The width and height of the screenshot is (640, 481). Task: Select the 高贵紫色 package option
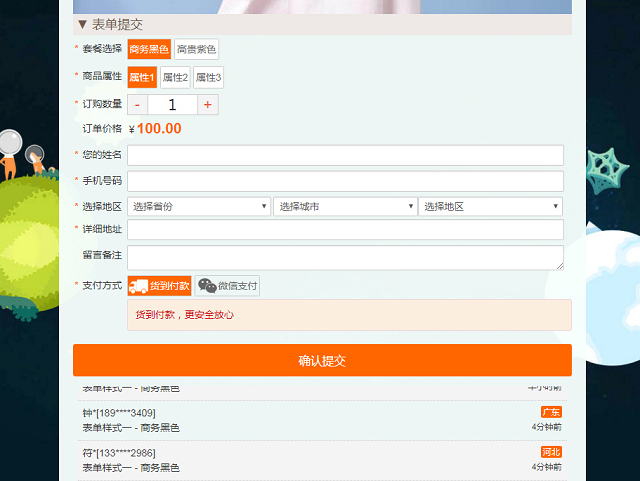[196, 49]
